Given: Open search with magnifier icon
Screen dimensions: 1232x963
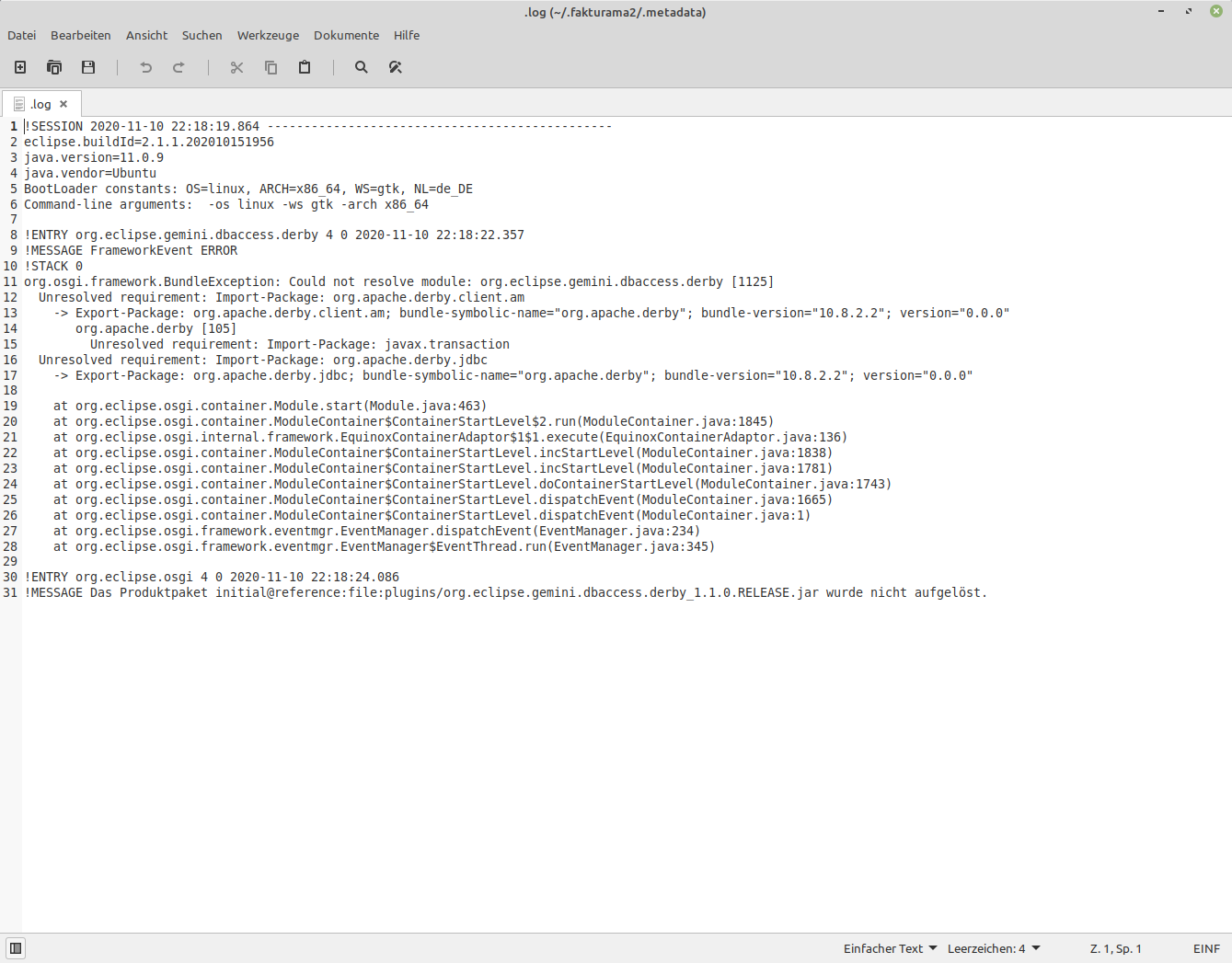Looking at the screenshot, I should click(x=362, y=67).
